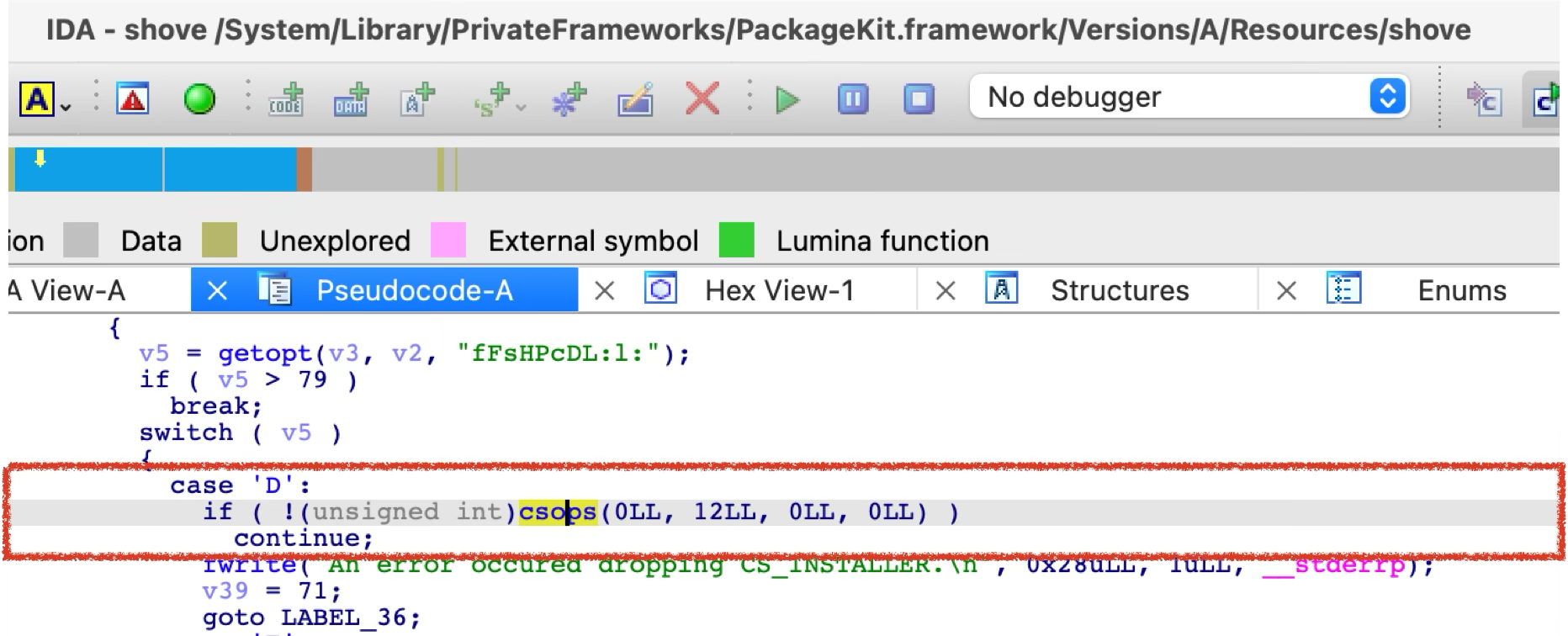Terminate process with the stop button
Image resolution: width=1568 pixels, height=636 pixels.
tap(919, 99)
